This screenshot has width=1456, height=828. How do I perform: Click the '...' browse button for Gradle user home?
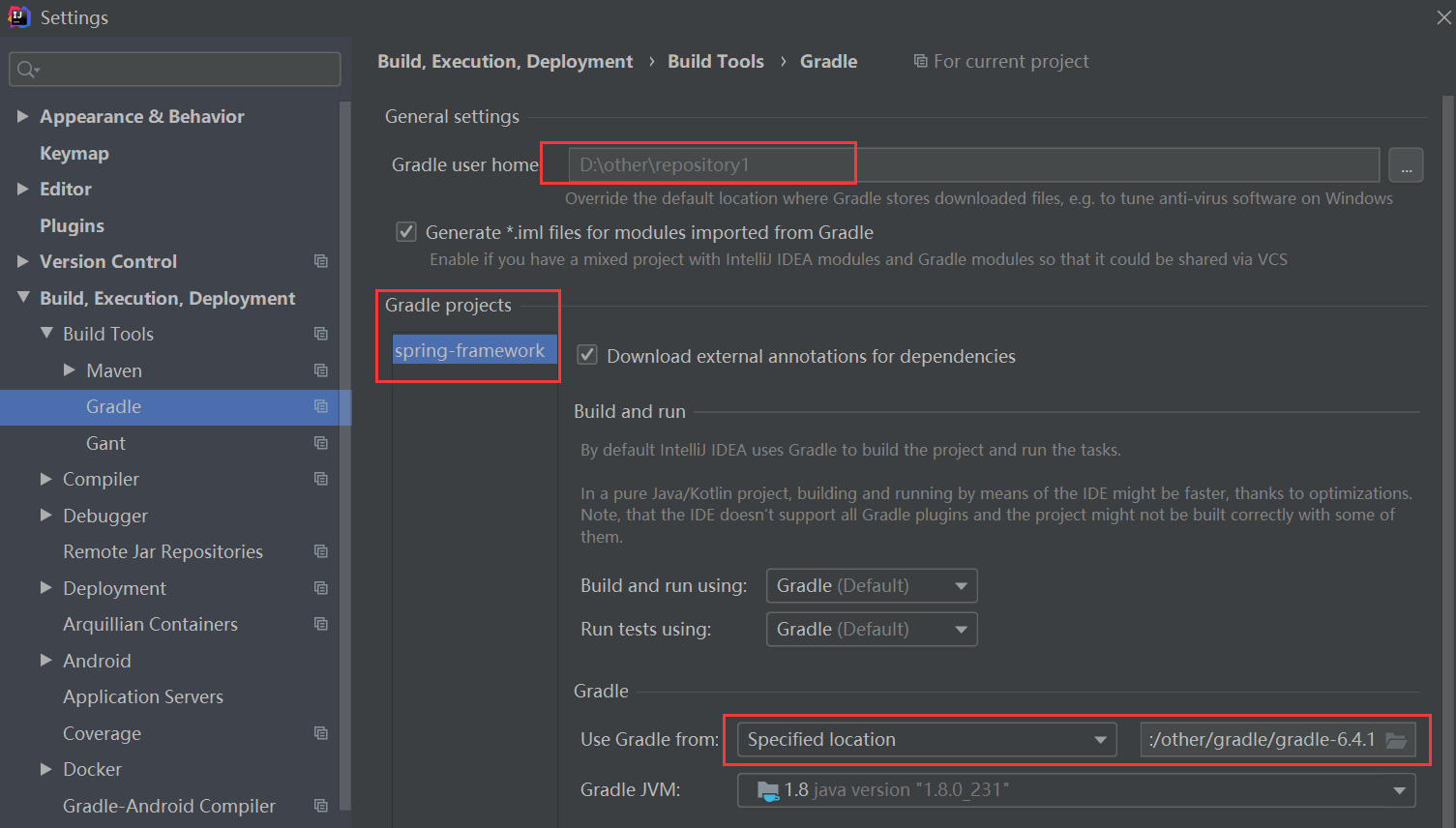tap(1406, 165)
